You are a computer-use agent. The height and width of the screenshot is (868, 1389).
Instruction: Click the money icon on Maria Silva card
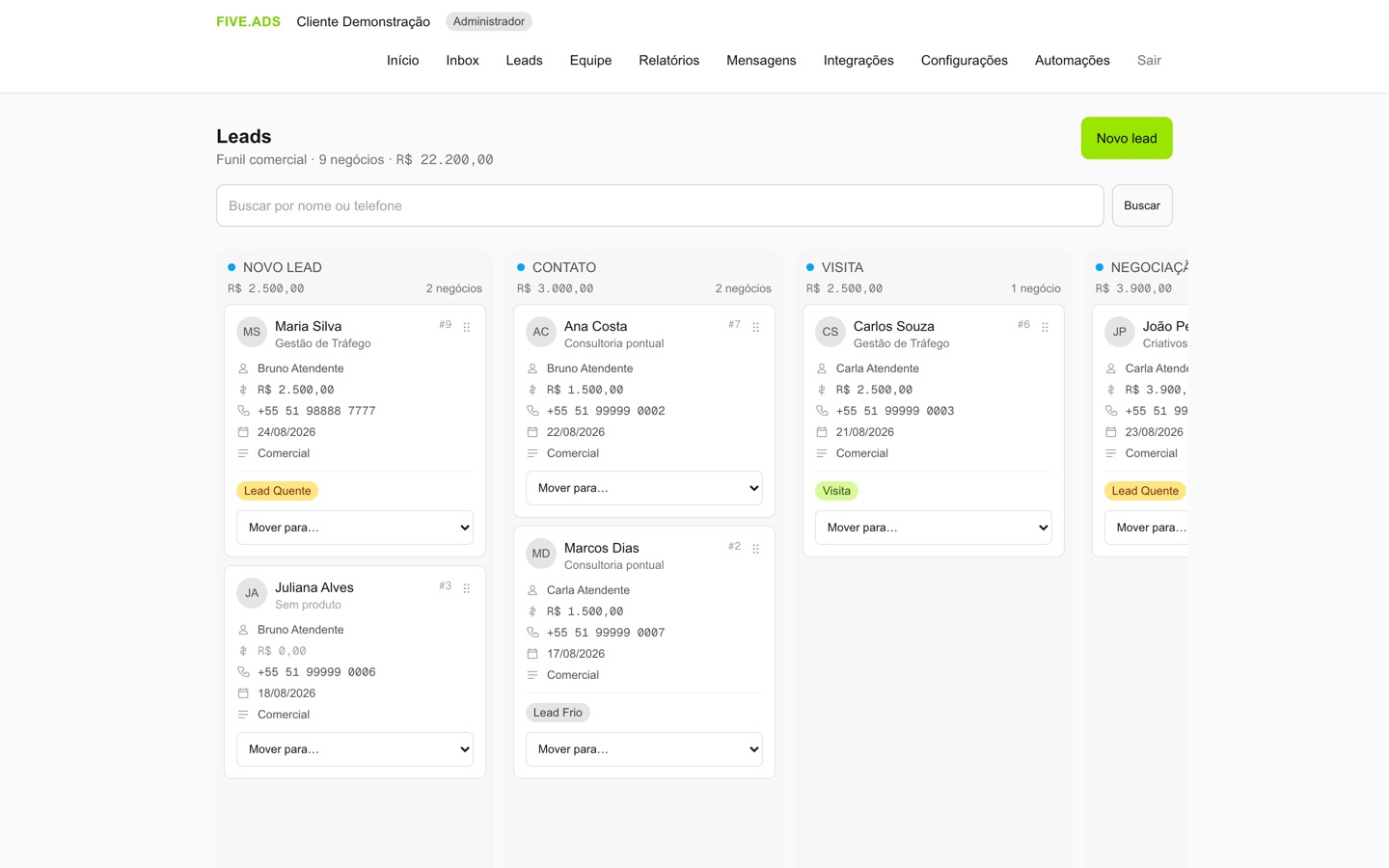coord(243,390)
